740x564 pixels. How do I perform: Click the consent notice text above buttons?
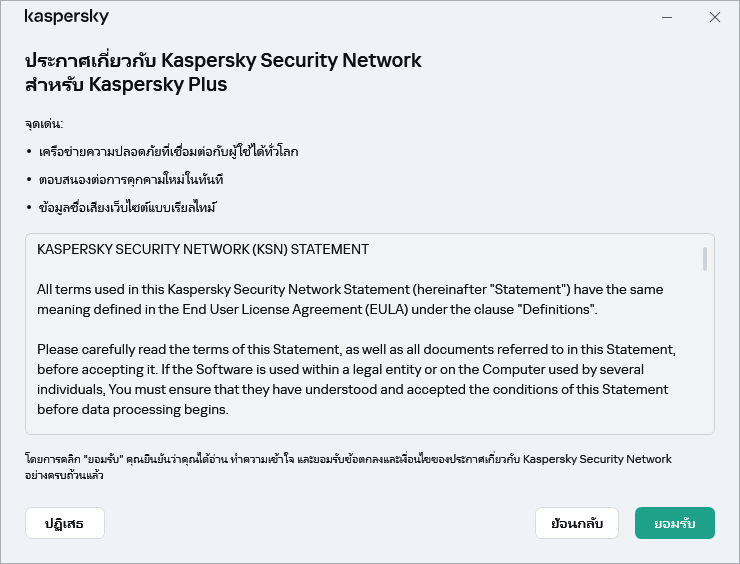(x=348, y=467)
